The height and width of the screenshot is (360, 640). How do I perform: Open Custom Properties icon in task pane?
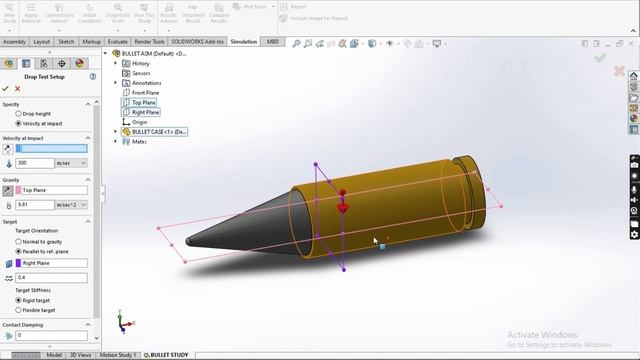pos(633,129)
